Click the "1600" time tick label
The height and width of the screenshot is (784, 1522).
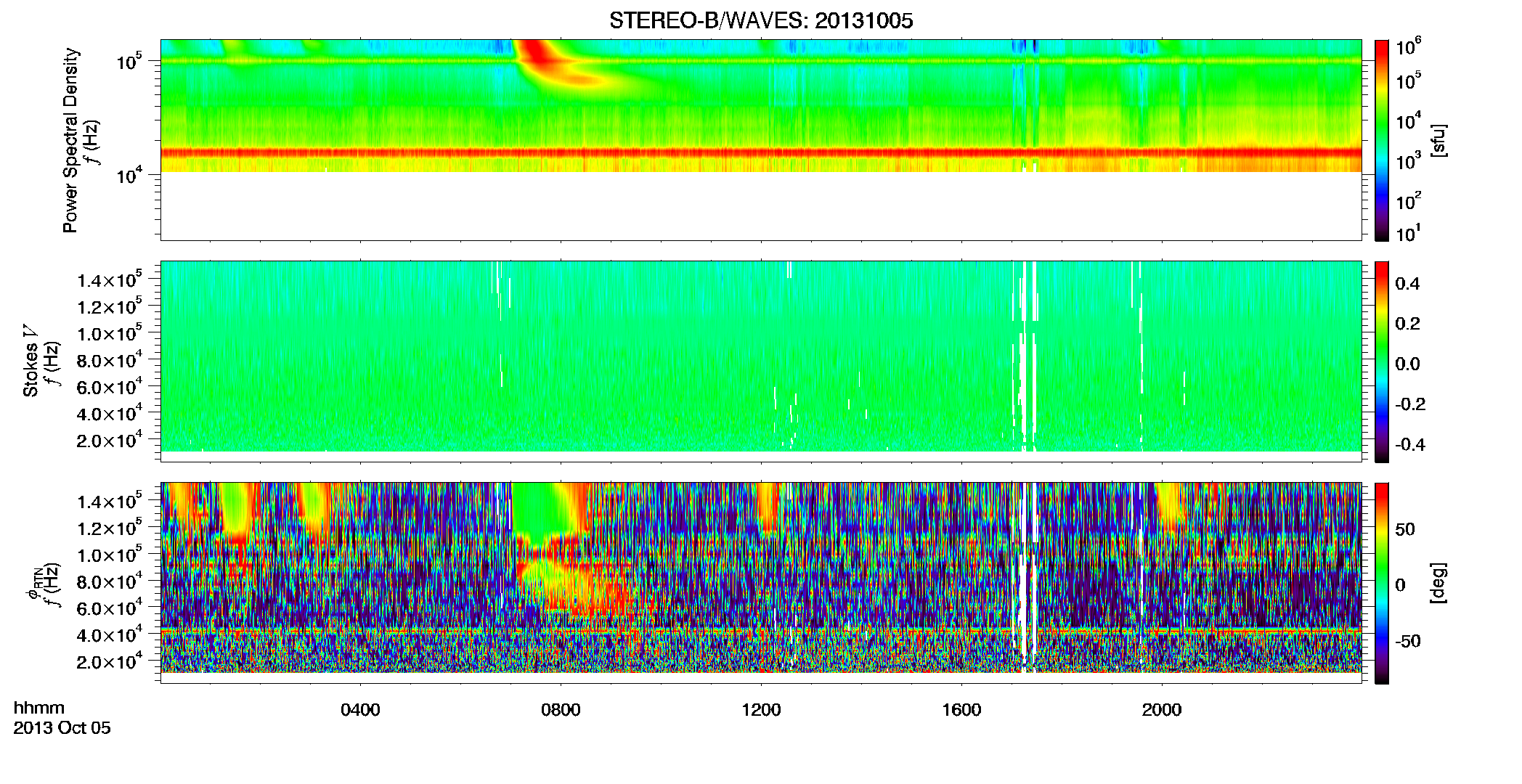tap(961, 710)
